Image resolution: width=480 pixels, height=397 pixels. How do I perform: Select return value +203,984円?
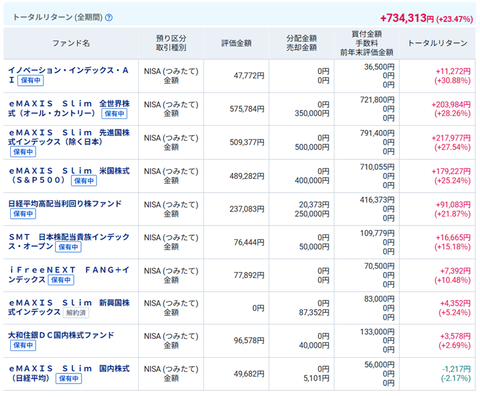(x=451, y=105)
